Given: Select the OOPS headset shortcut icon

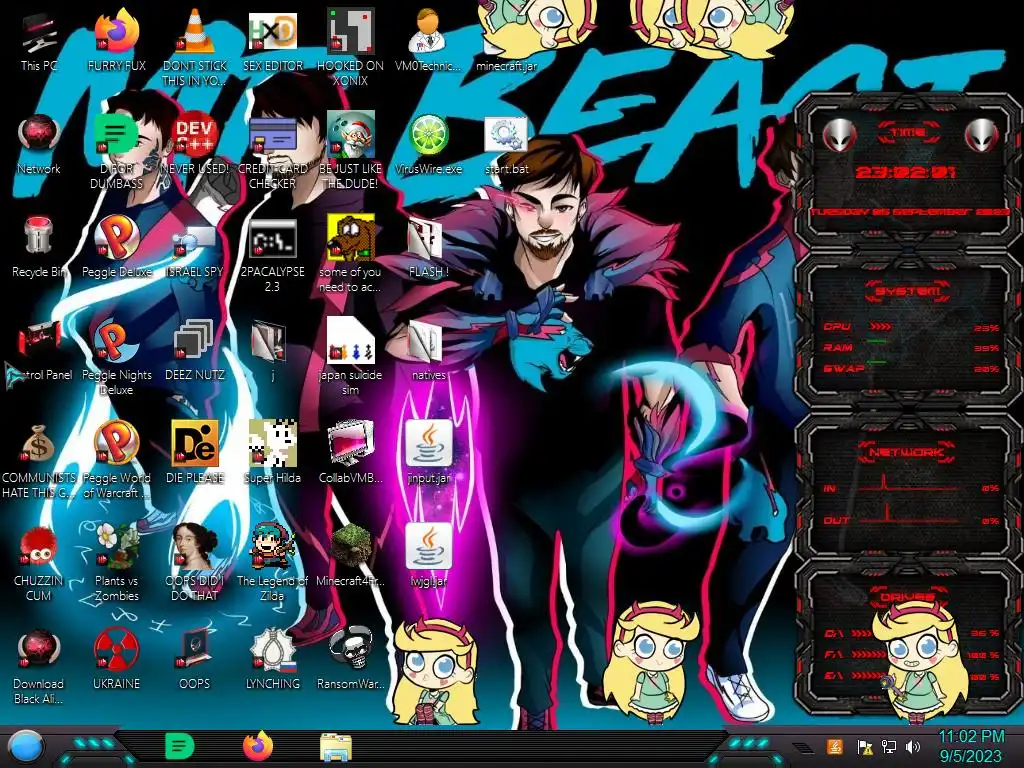Looking at the screenshot, I should (195, 649).
